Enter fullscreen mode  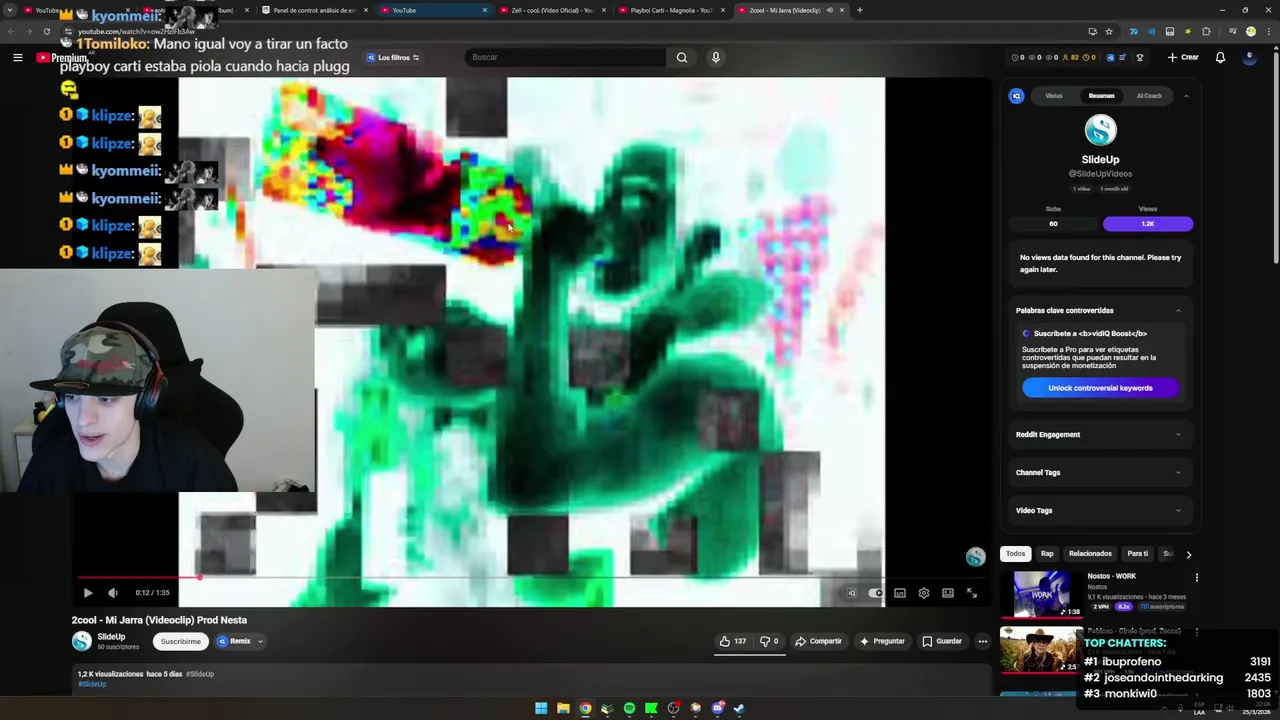coord(972,593)
